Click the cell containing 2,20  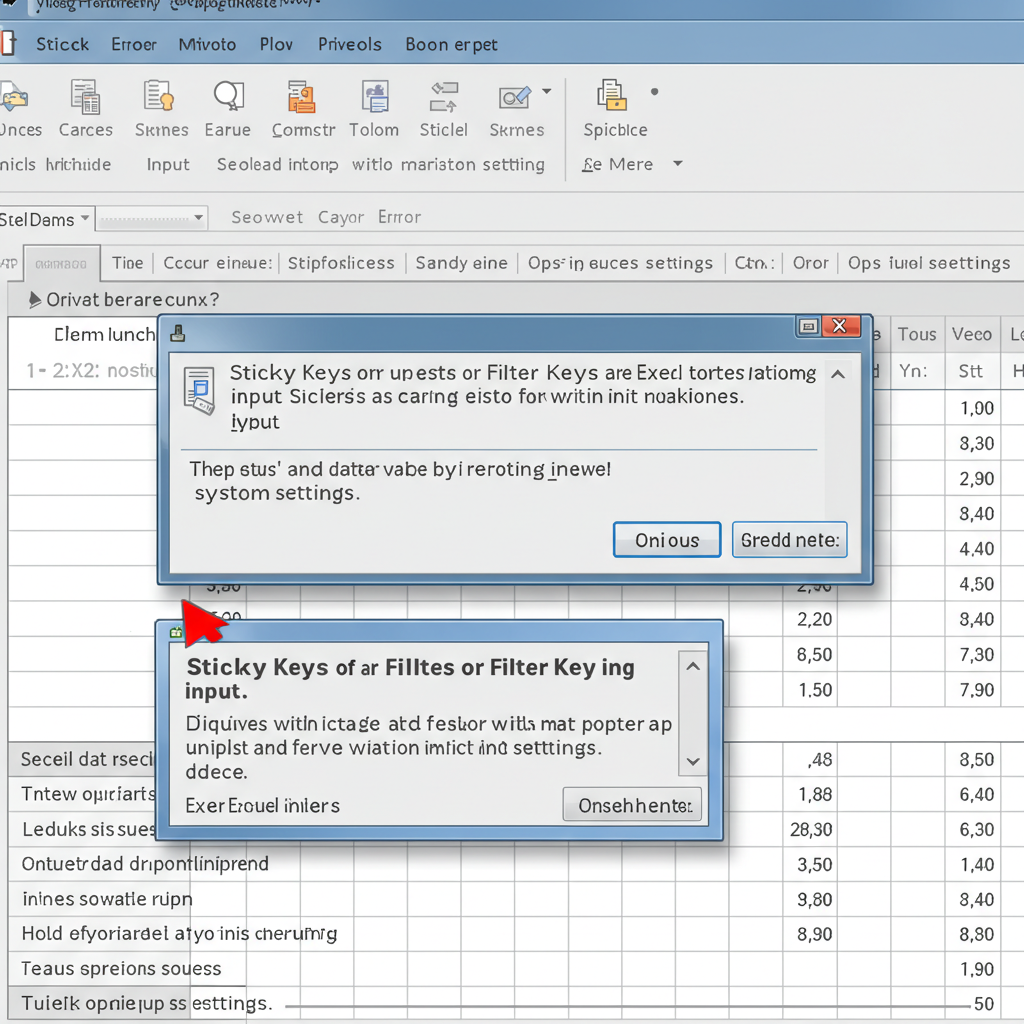click(810, 619)
